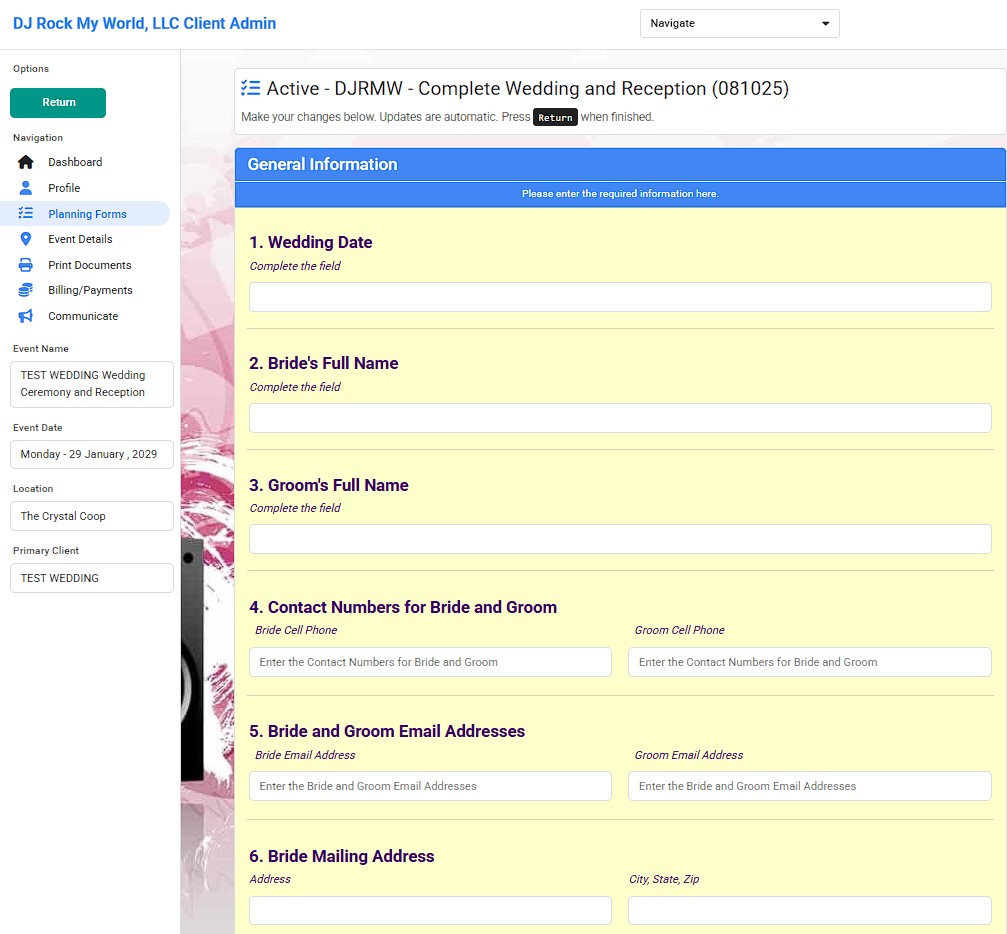Click the Bride Email Address field
Viewport: 1007px width, 934px height.
tap(430, 786)
